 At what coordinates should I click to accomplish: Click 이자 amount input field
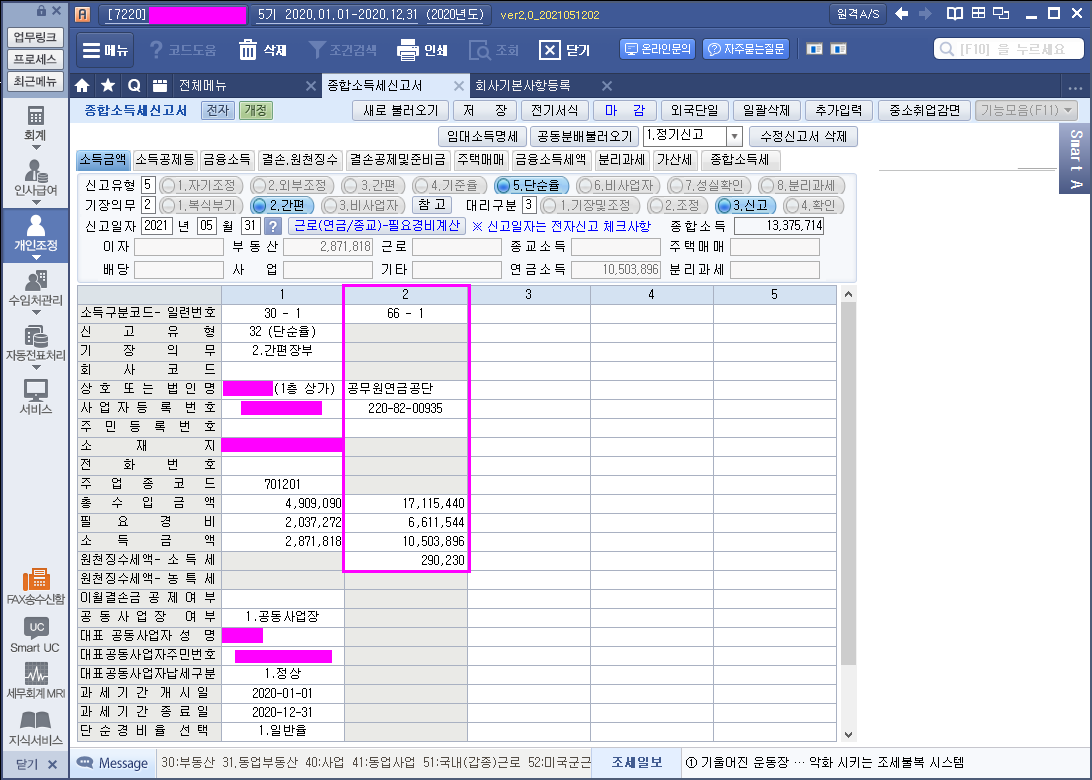pyautogui.click(x=179, y=247)
